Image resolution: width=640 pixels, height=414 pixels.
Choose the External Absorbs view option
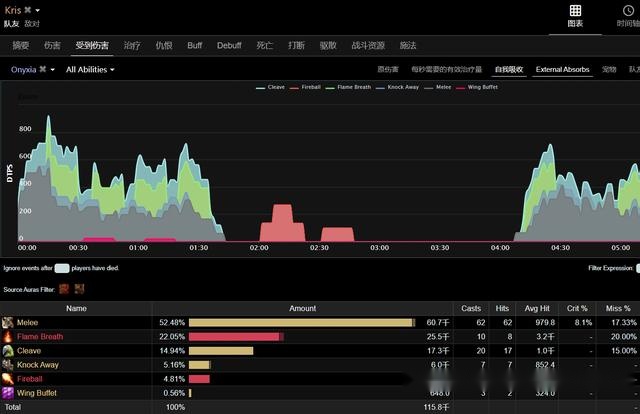[562, 69]
